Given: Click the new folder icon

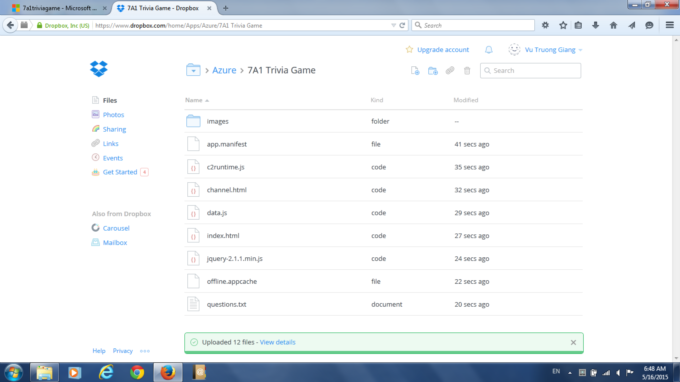Looking at the screenshot, I should (432, 71).
